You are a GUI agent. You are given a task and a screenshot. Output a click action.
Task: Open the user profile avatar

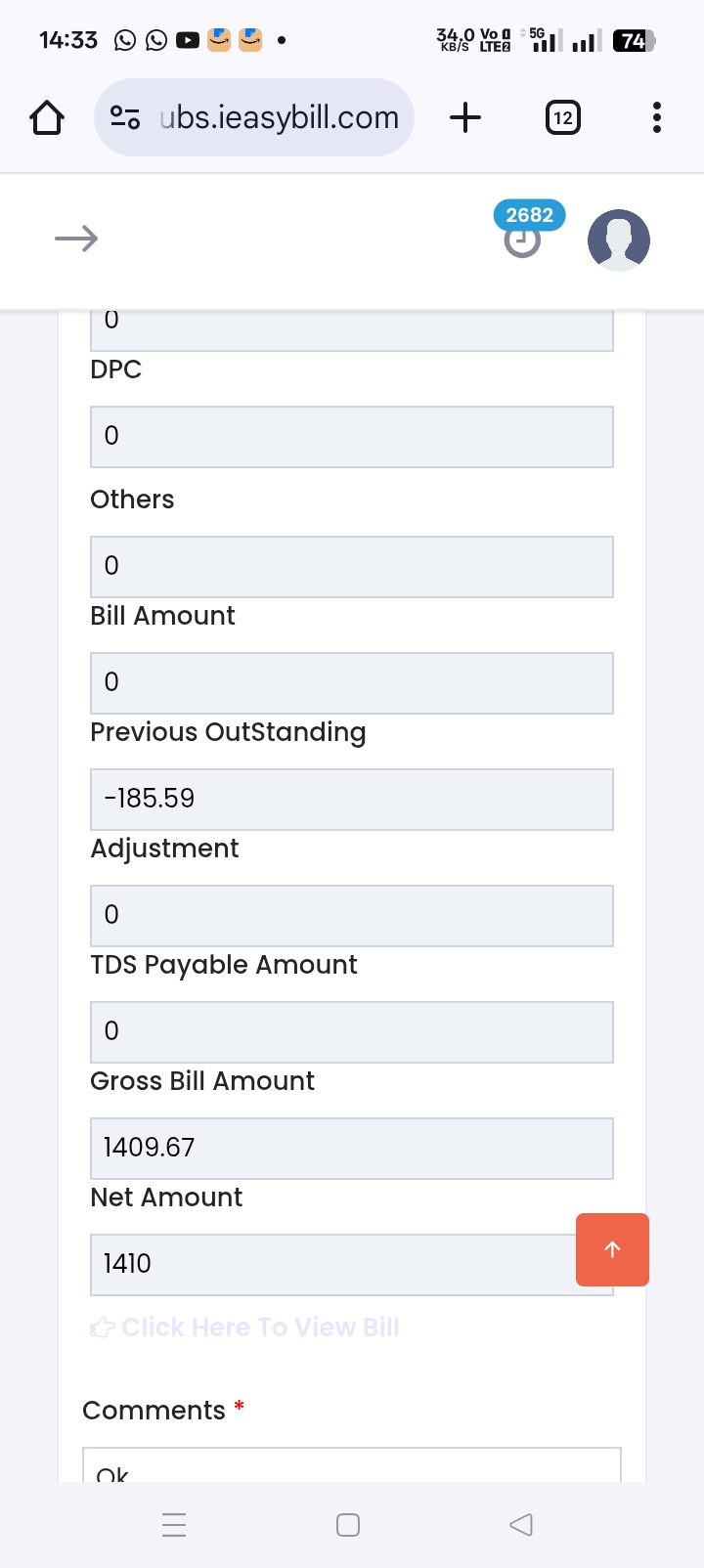click(x=618, y=240)
